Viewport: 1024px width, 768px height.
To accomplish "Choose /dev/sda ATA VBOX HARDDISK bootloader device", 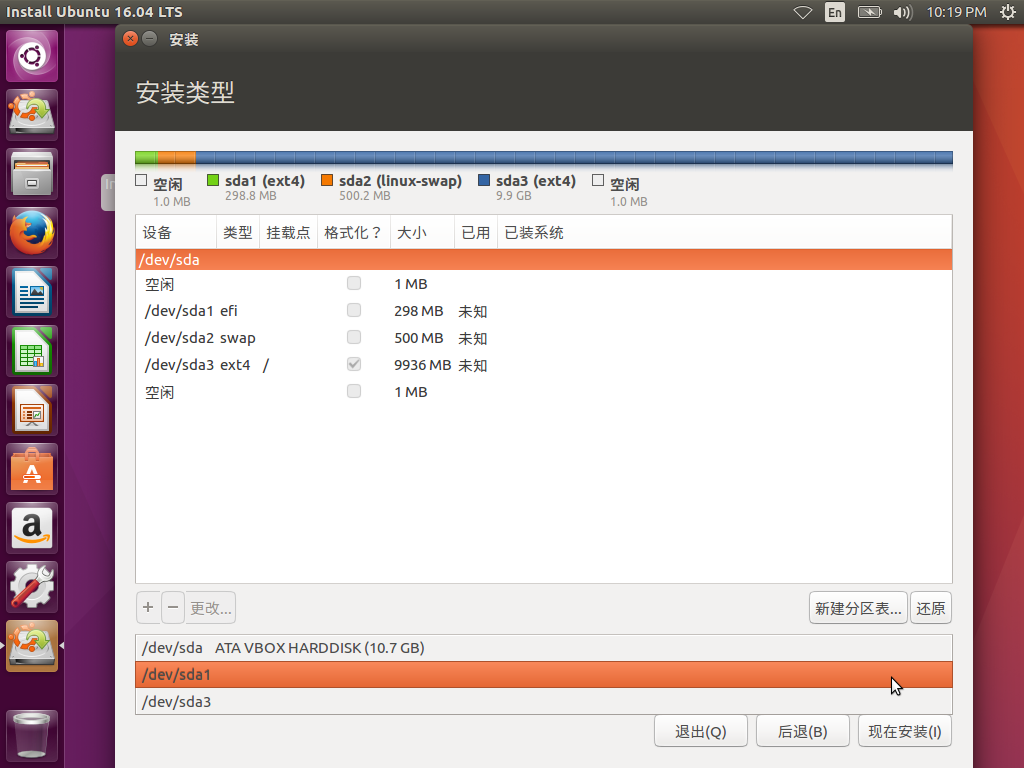I will [x=543, y=648].
